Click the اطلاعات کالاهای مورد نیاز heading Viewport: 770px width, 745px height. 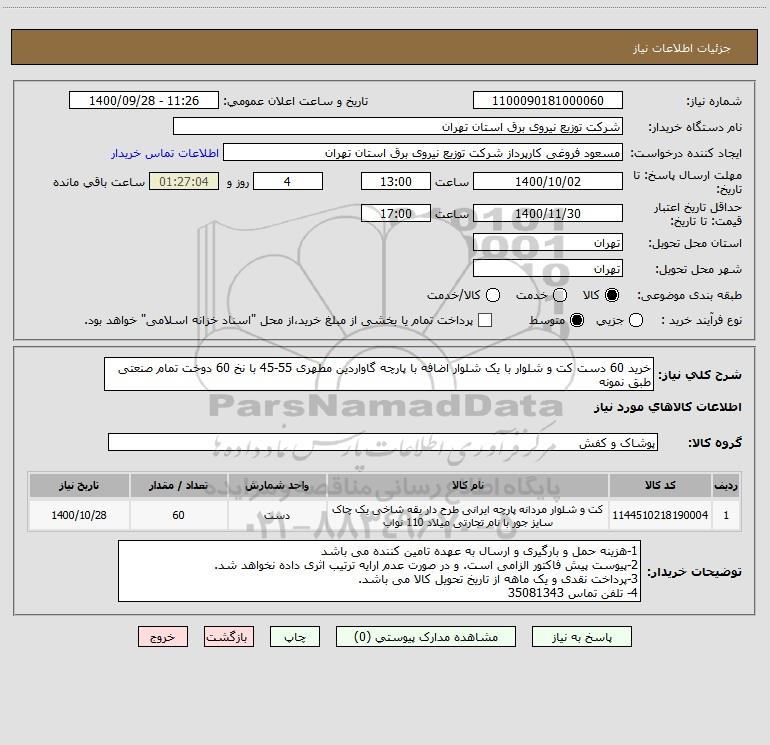coord(667,407)
